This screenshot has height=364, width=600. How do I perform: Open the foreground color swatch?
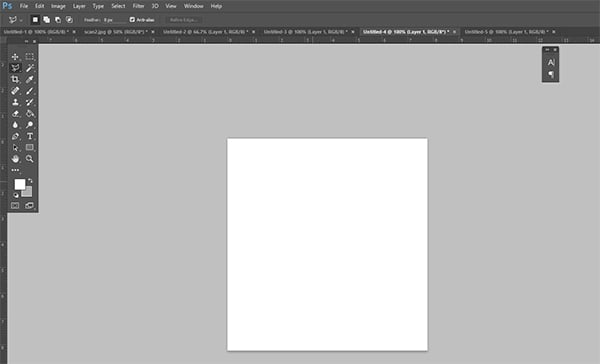point(20,184)
